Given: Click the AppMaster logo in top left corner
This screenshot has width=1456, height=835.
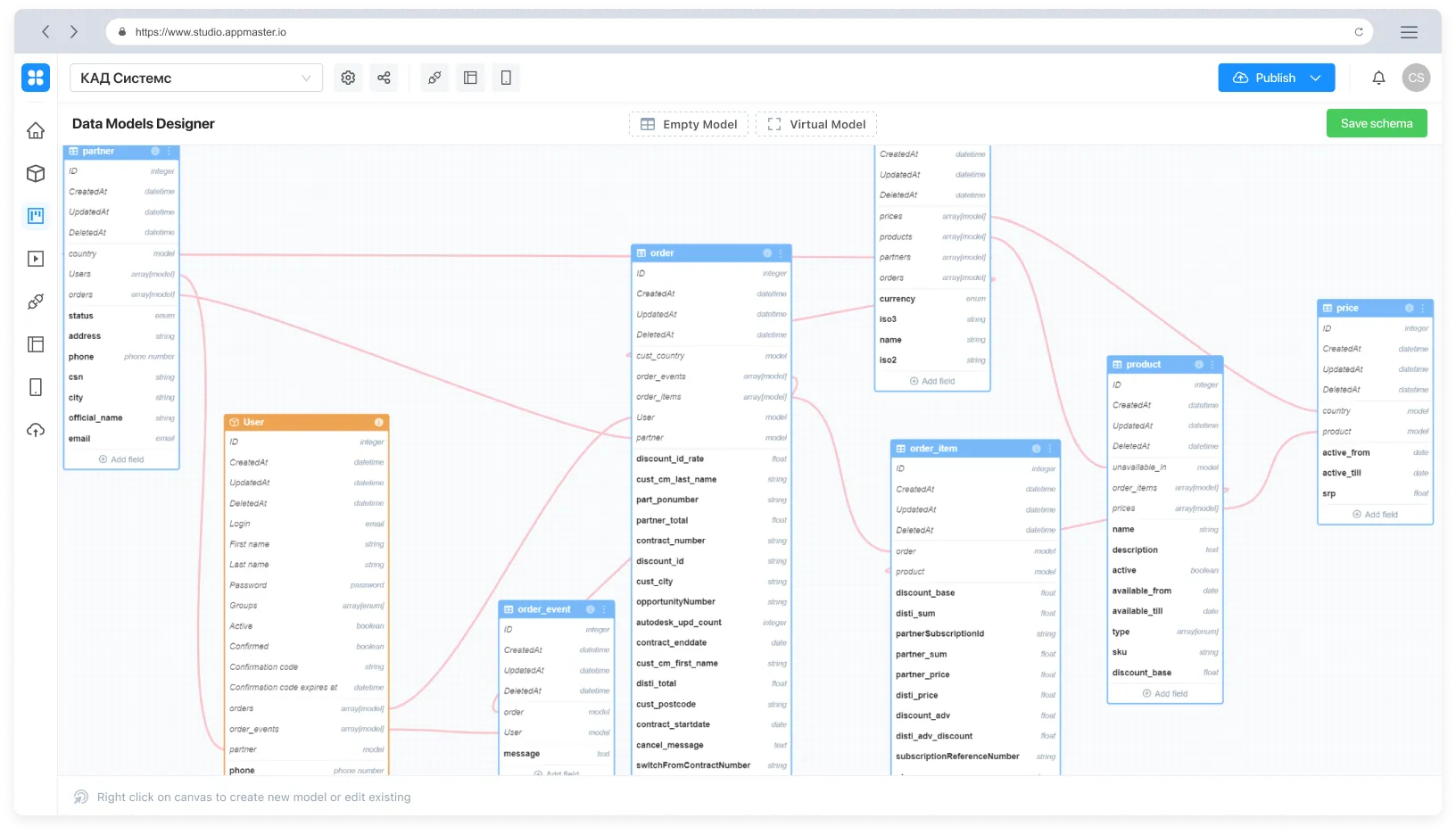Looking at the screenshot, I should (x=36, y=78).
